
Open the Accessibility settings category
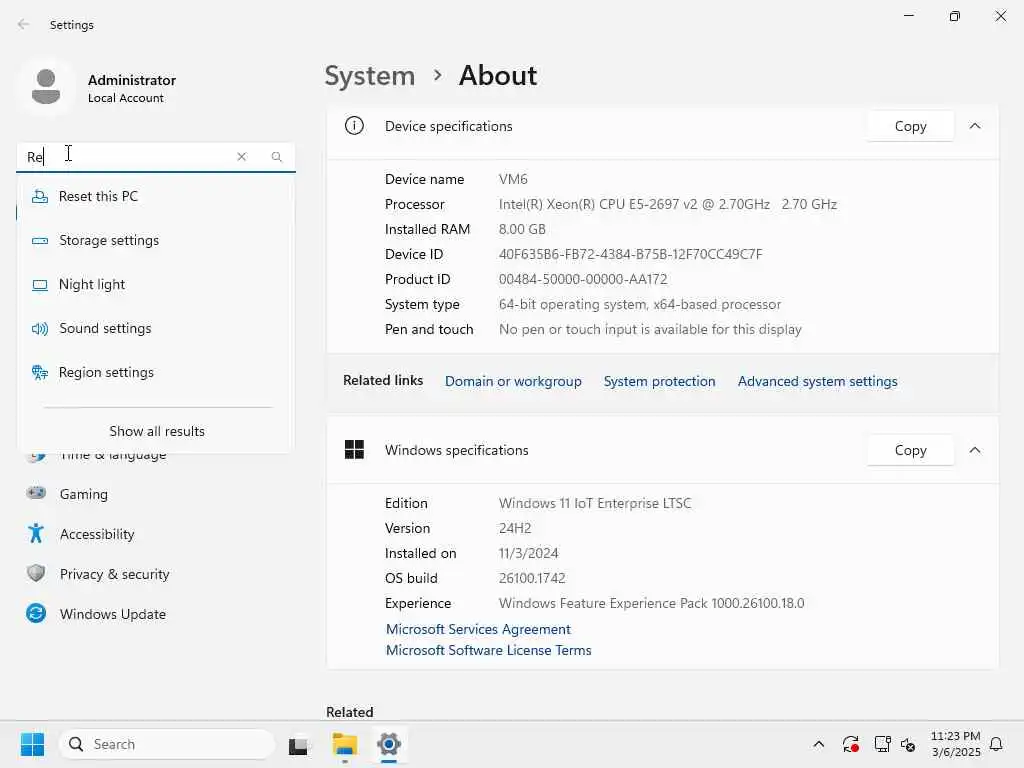click(155, 534)
